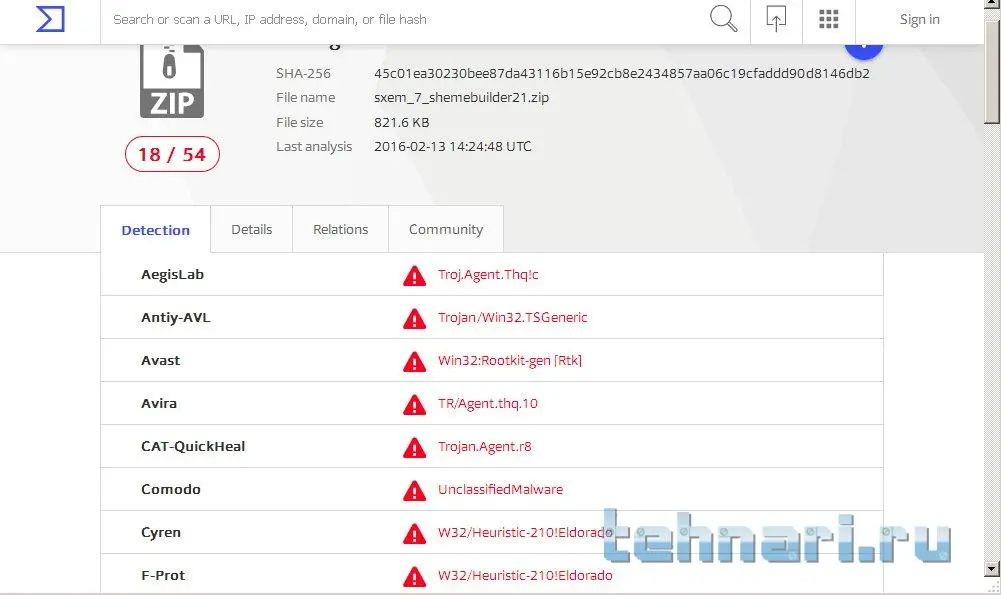The height and width of the screenshot is (595, 1001).
Task: Click UnclassifiedMalware detection result
Action: 500,489
